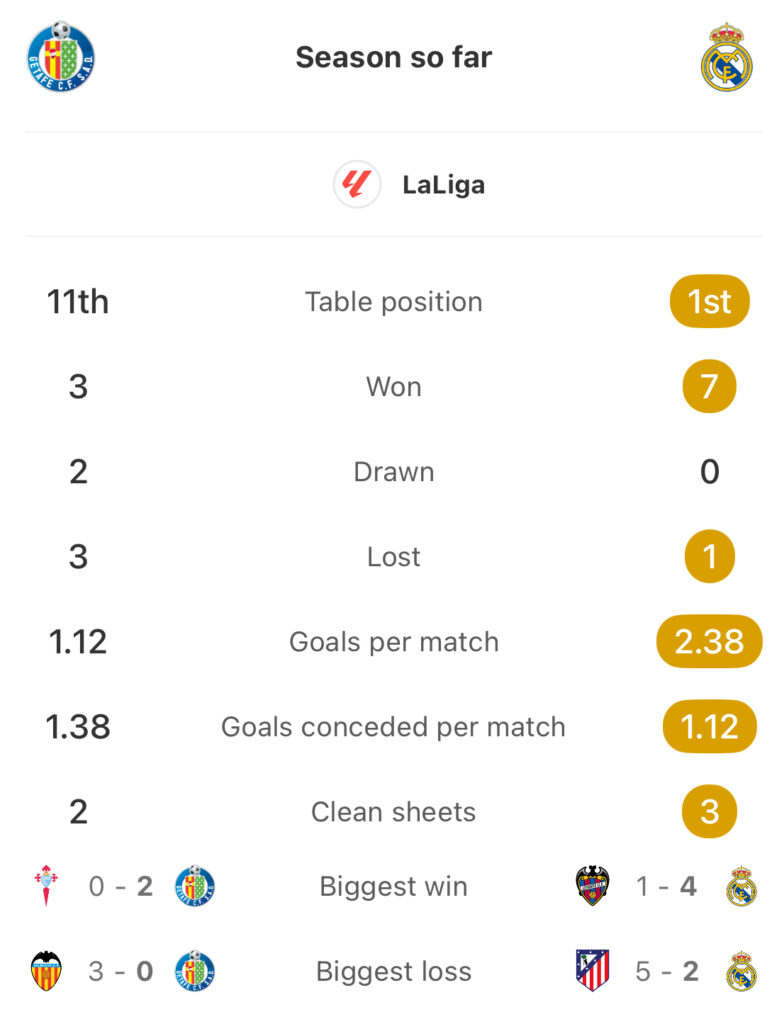Open the LaLiga competition label
Screen dimensions: 784x1024
(x=443, y=185)
